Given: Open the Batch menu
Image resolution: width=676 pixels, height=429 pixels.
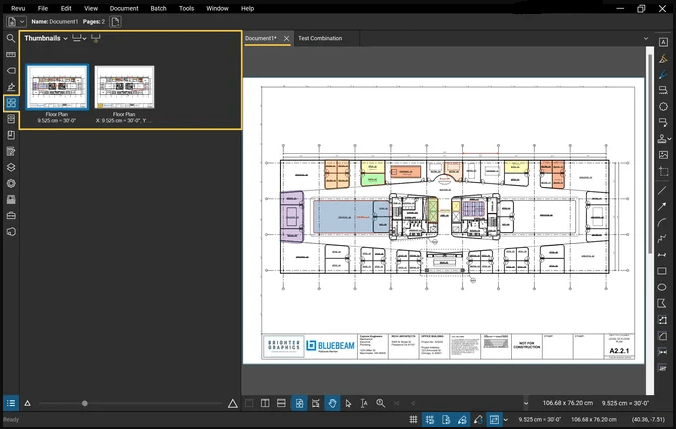Looking at the screenshot, I should [158, 8].
